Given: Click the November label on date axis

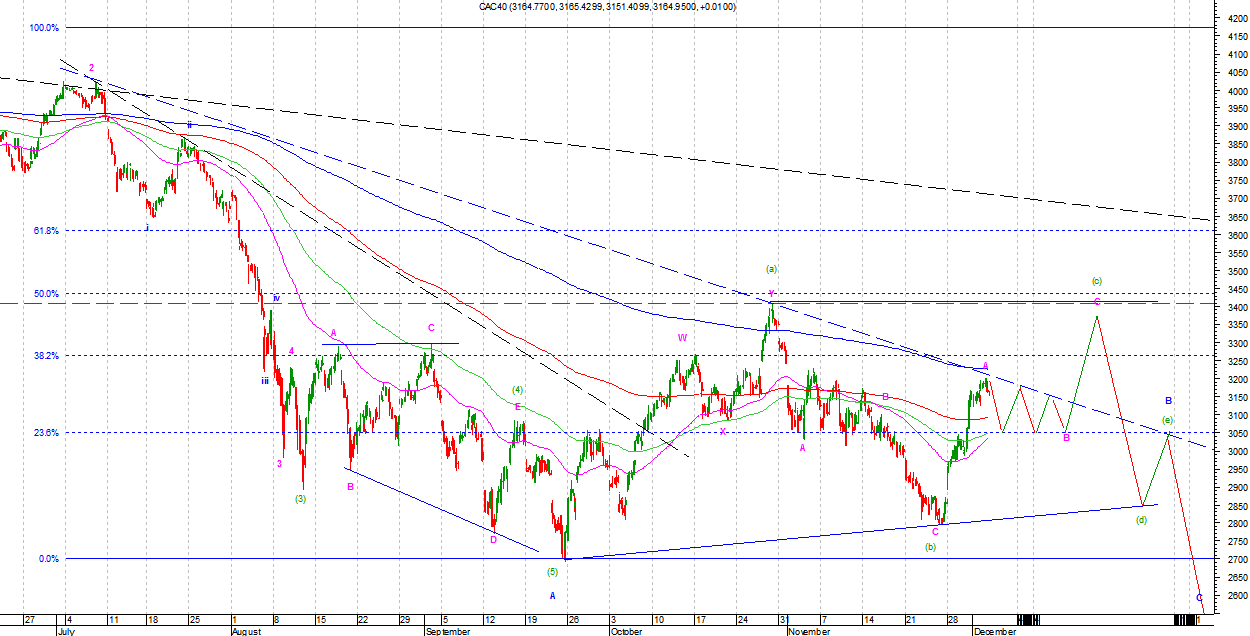Looking at the screenshot, I should [808, 631].
